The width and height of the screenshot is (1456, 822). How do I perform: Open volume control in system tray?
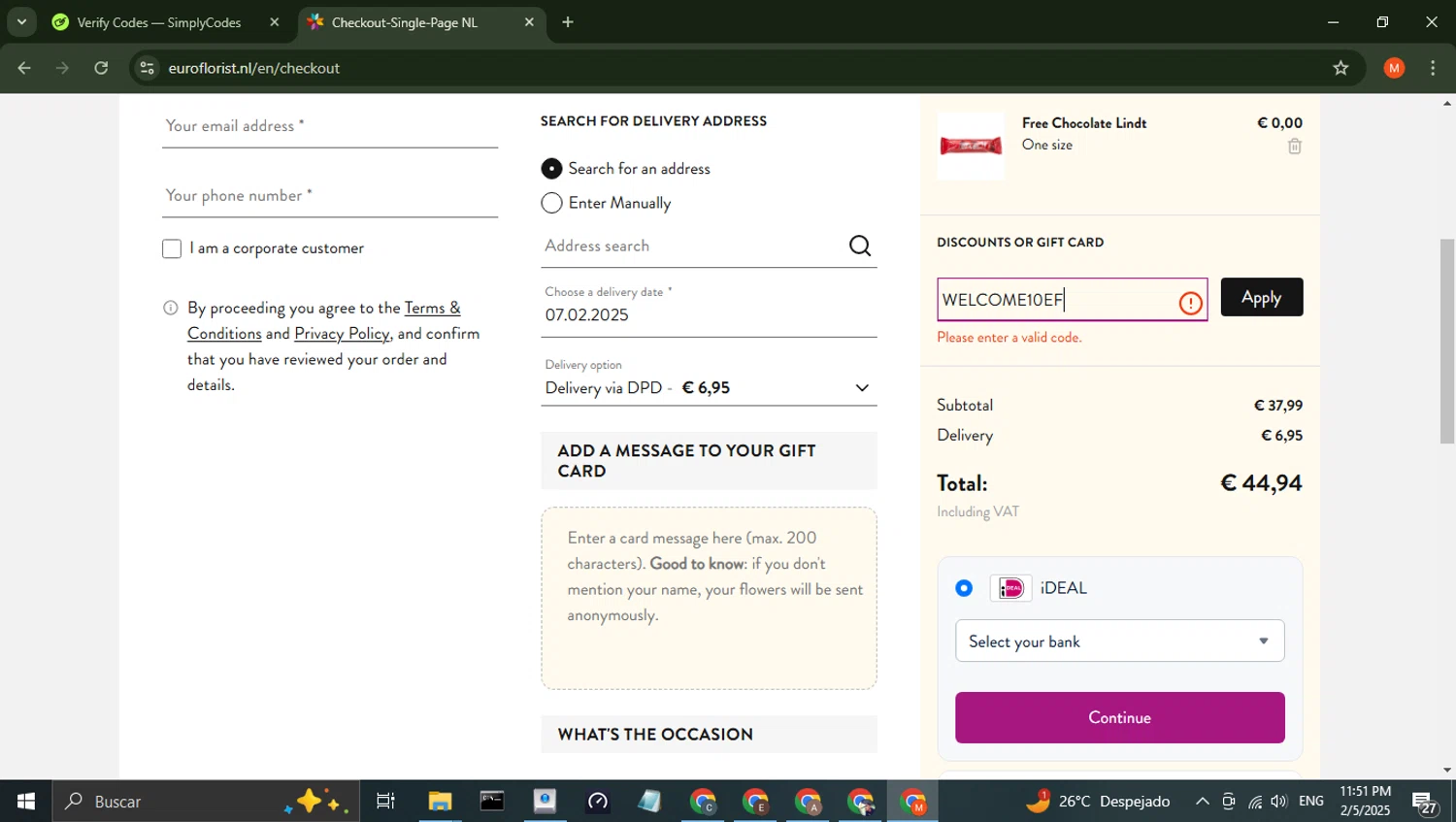(1279, 802)
